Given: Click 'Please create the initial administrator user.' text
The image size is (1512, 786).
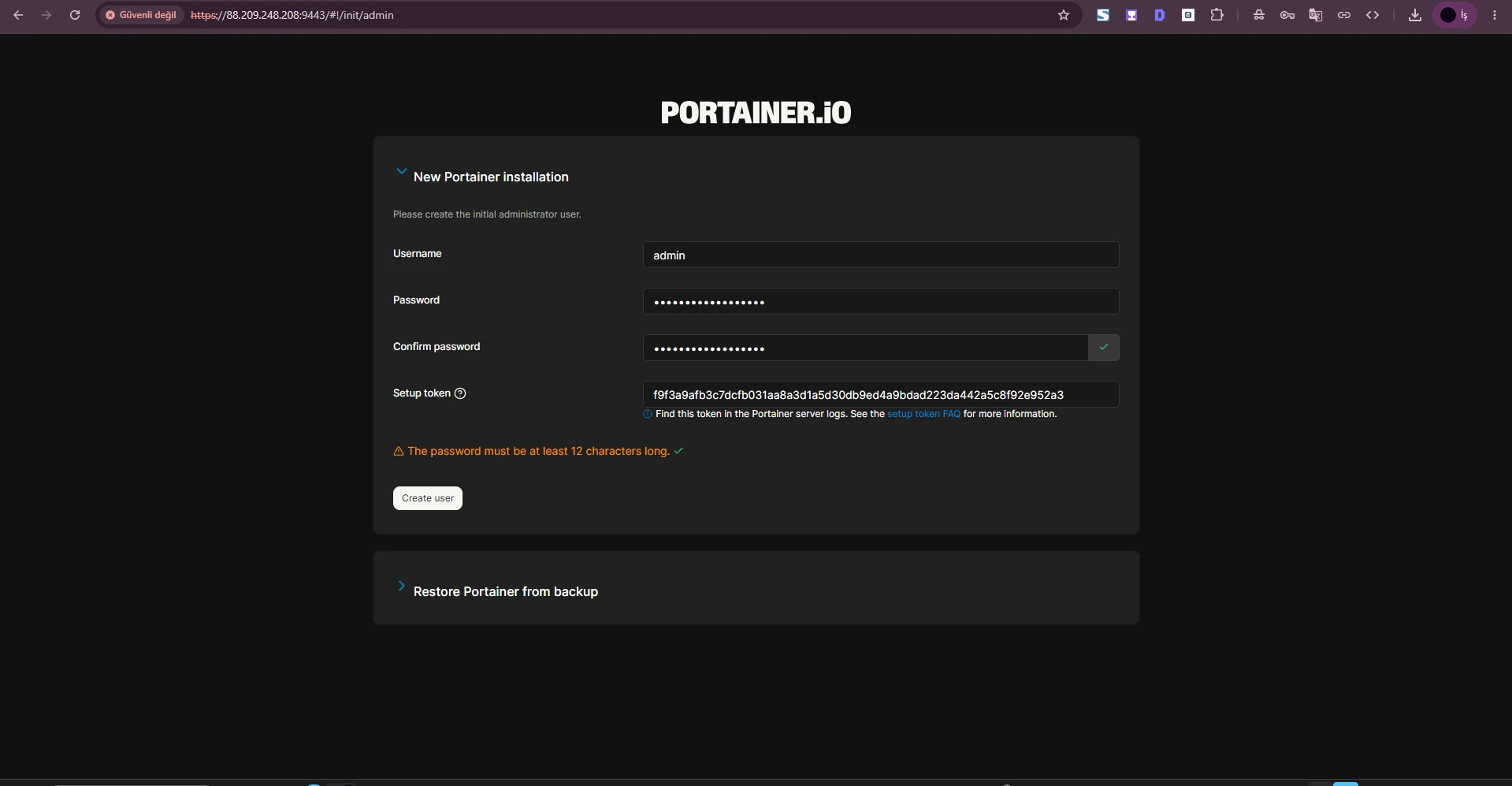Looking at the screenshot, I should point(487,214).
